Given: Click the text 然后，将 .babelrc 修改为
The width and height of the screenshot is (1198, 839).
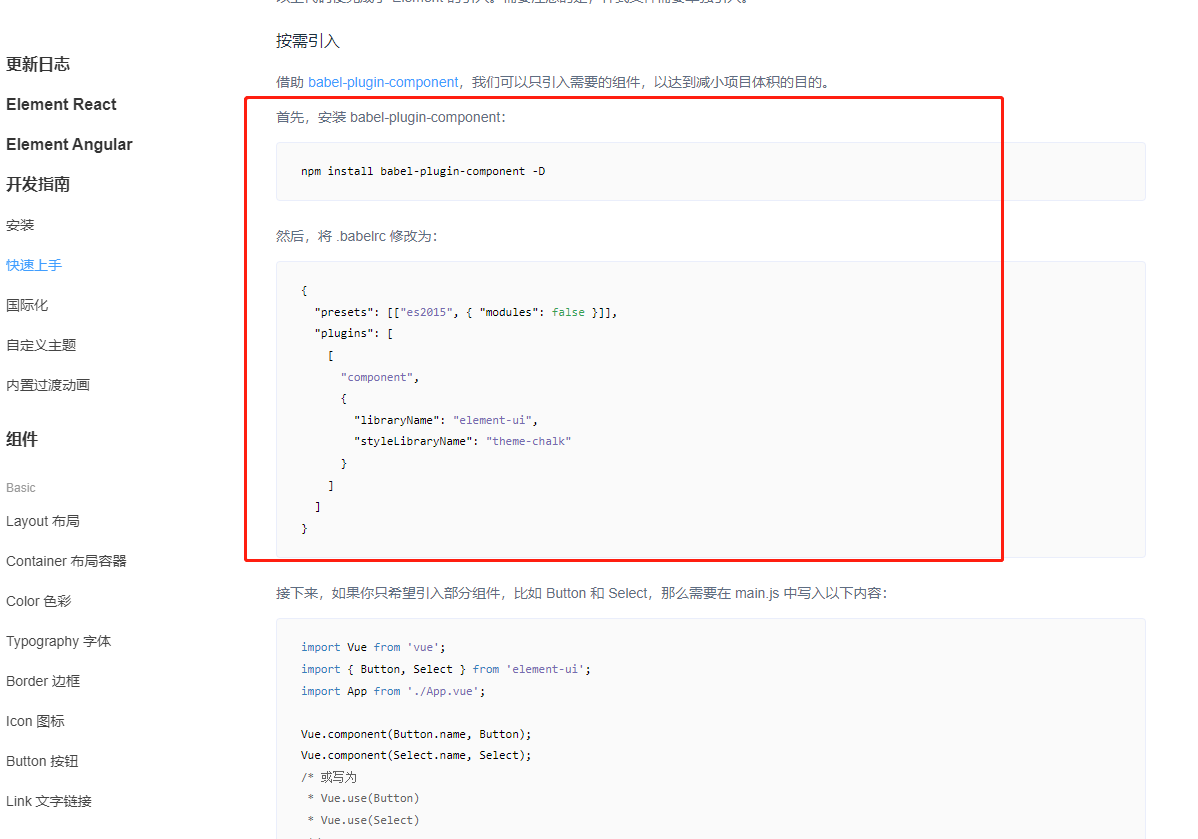Looking at the screenshot, I should pyautogui.click(x=357, y=236).
